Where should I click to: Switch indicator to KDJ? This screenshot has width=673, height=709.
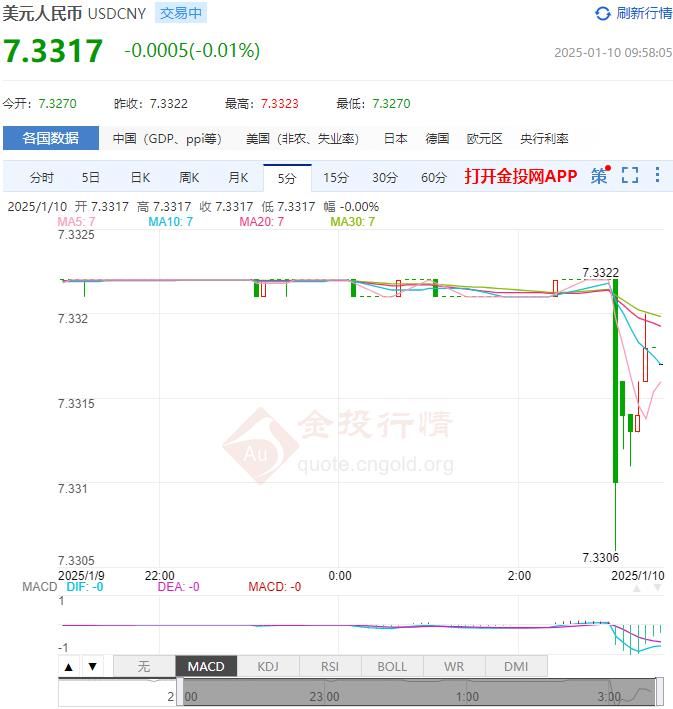[268, 666]
